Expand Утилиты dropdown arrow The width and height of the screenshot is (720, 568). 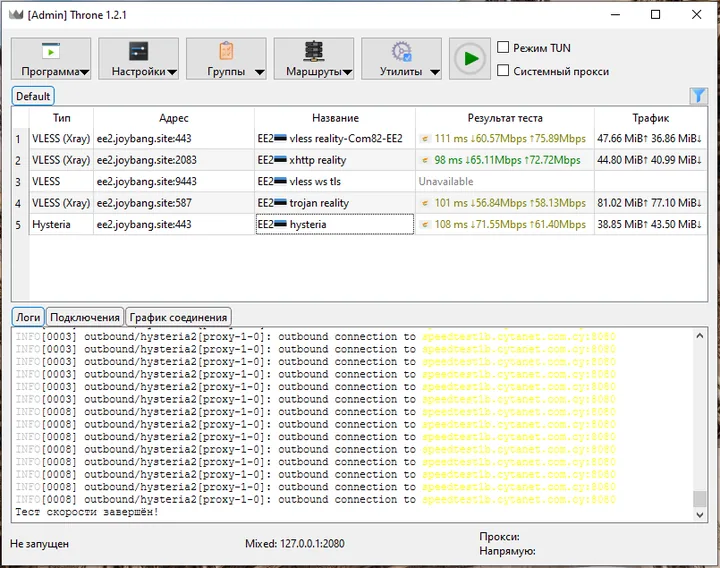tap(435, 73)
